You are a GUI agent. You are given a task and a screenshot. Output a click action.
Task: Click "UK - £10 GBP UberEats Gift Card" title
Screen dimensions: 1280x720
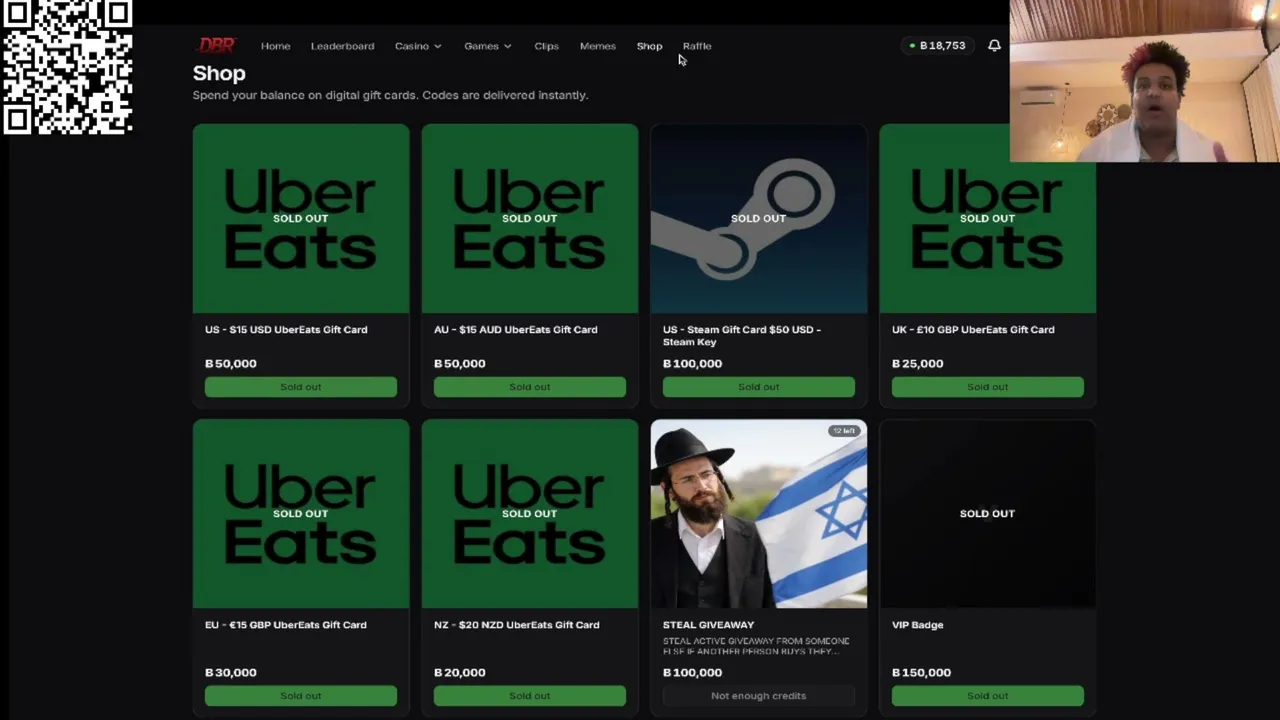(973, 329)
